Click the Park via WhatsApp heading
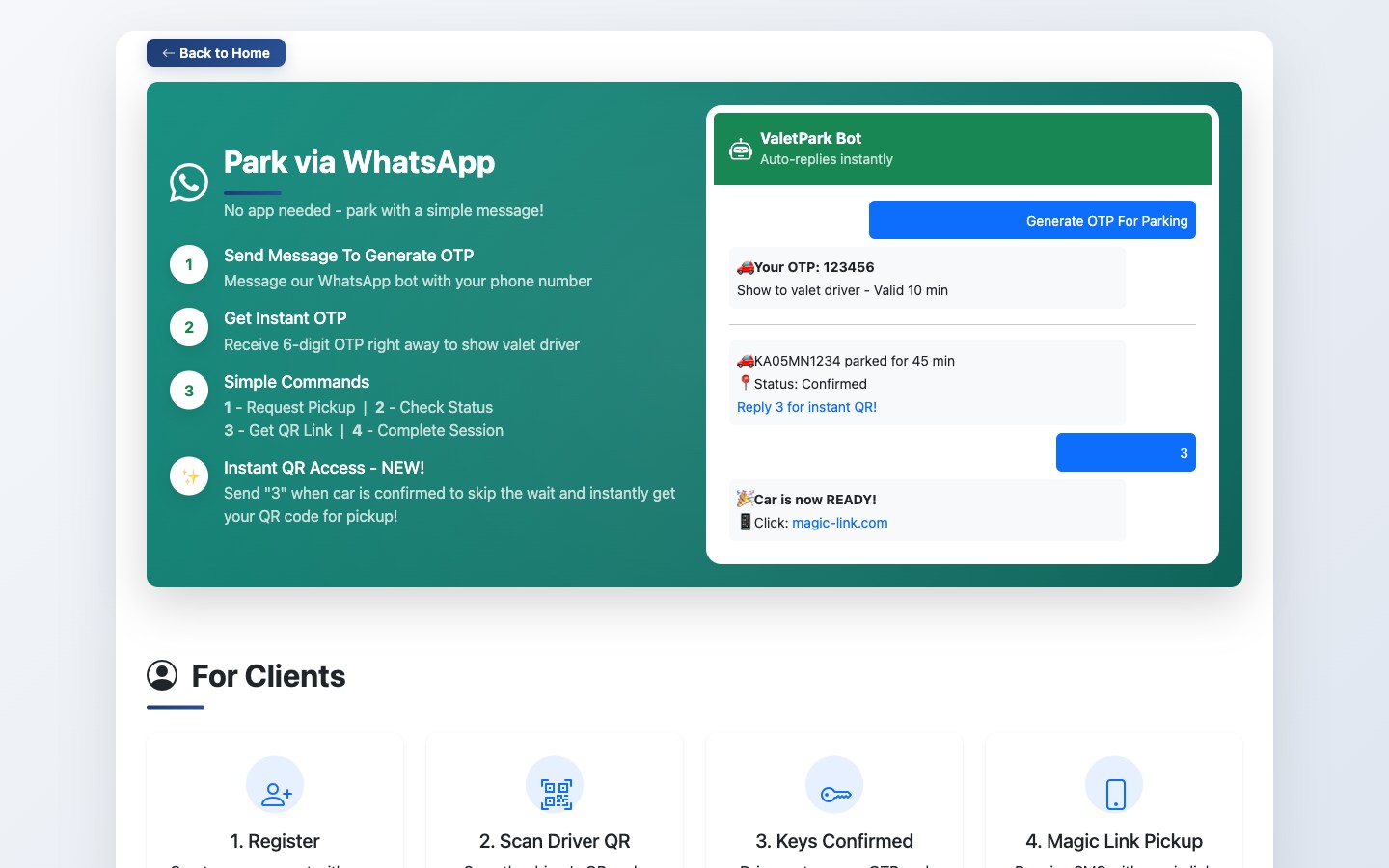The width and height of the screenshot is (1389, 868). click(360, 162)
